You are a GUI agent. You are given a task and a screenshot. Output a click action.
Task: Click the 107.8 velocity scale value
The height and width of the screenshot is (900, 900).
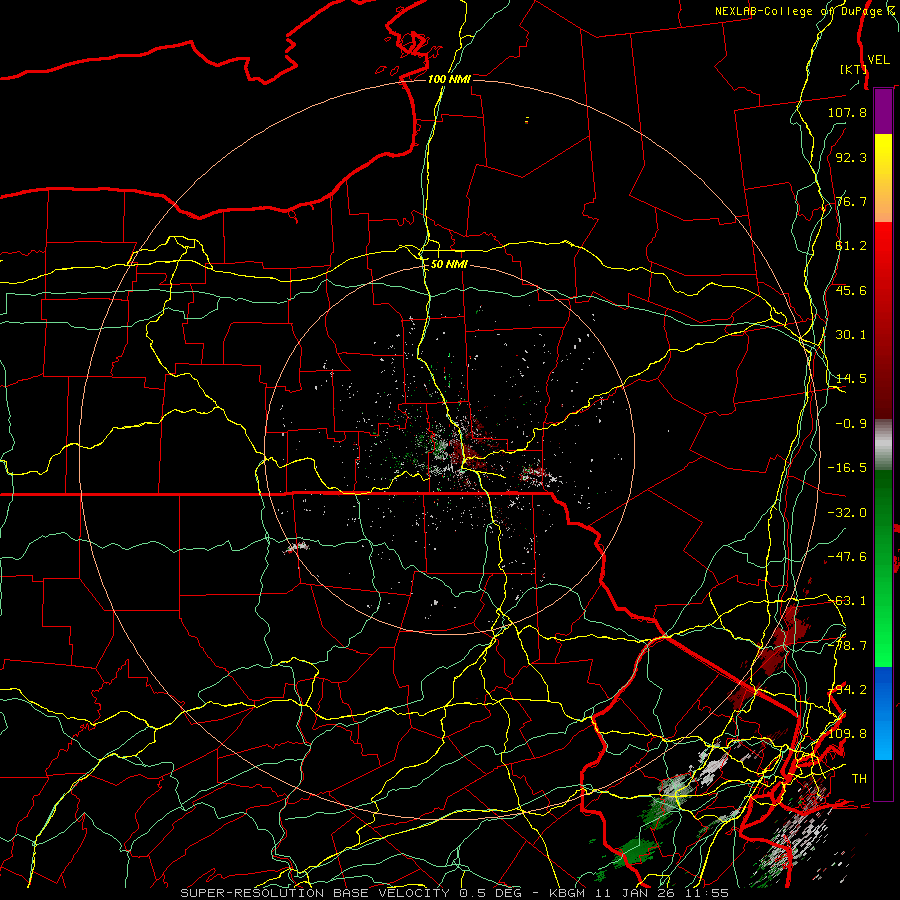(x=847, y=112)
